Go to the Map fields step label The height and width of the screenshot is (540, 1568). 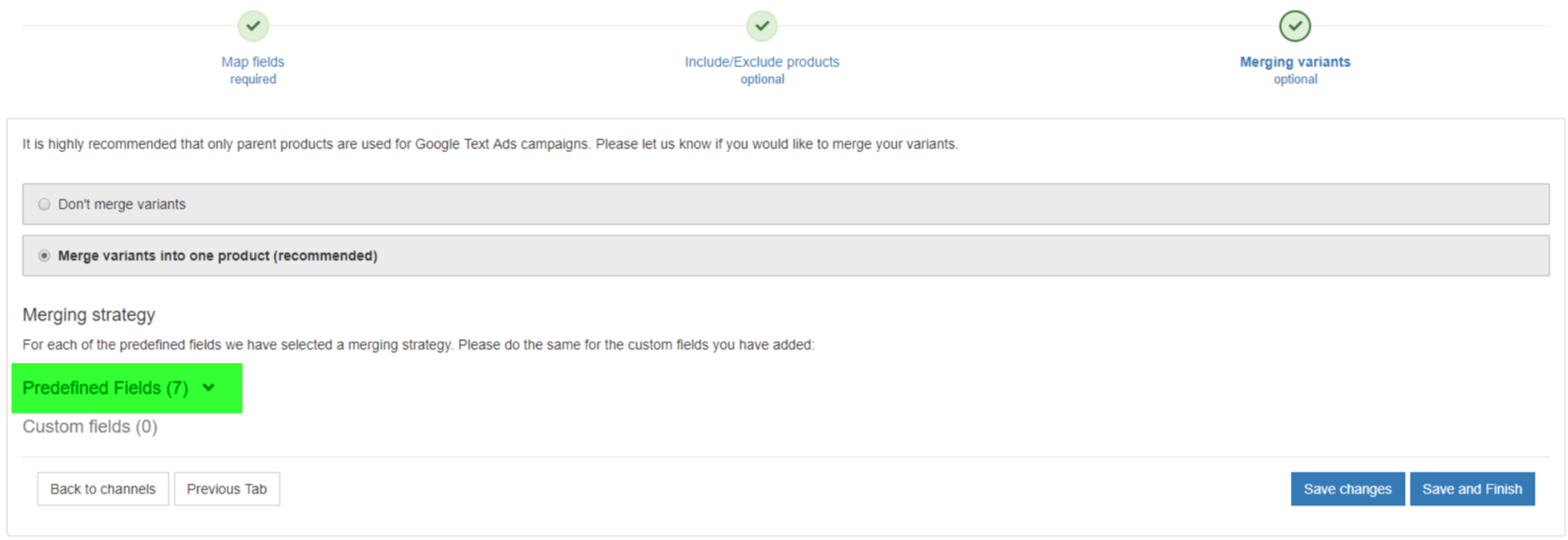253,62
